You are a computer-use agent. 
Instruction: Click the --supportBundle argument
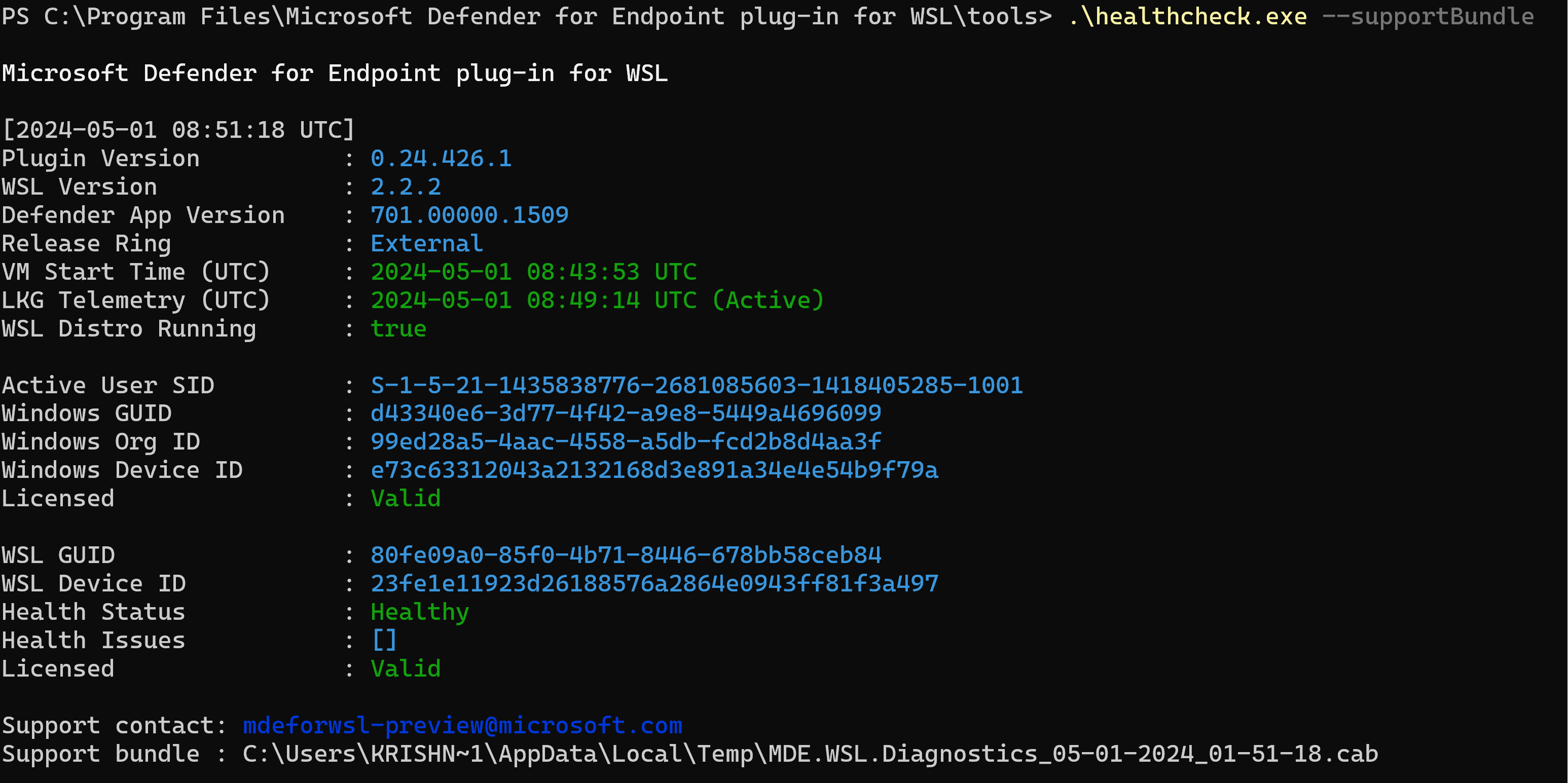[1428, 16]
